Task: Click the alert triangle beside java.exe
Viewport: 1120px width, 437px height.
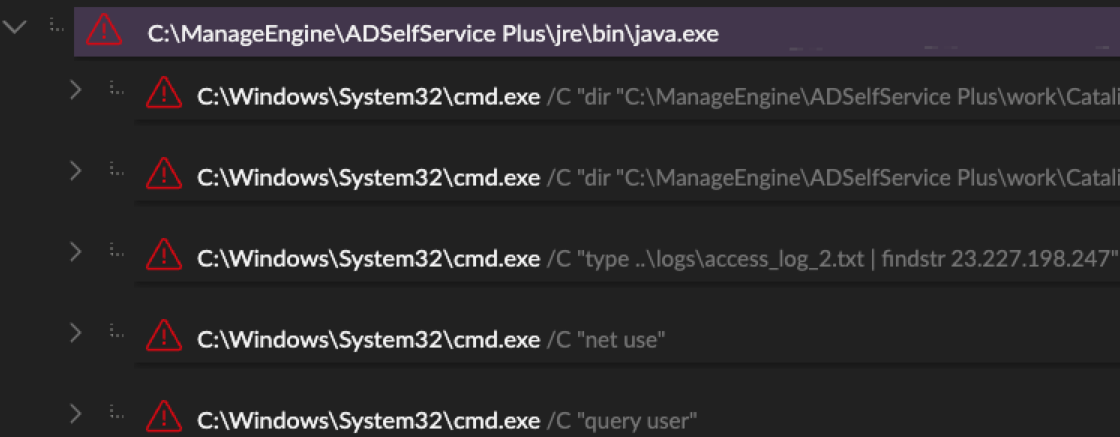Action: [x=103, y=33]
